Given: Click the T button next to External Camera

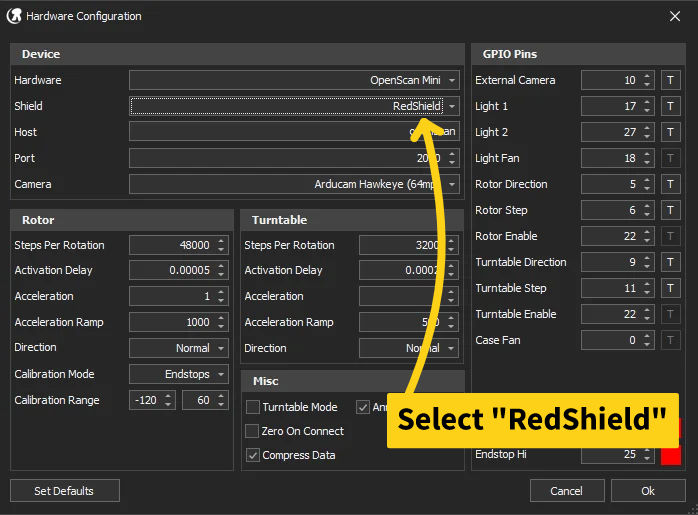Looking at the screenshot, I should (671, 80).
